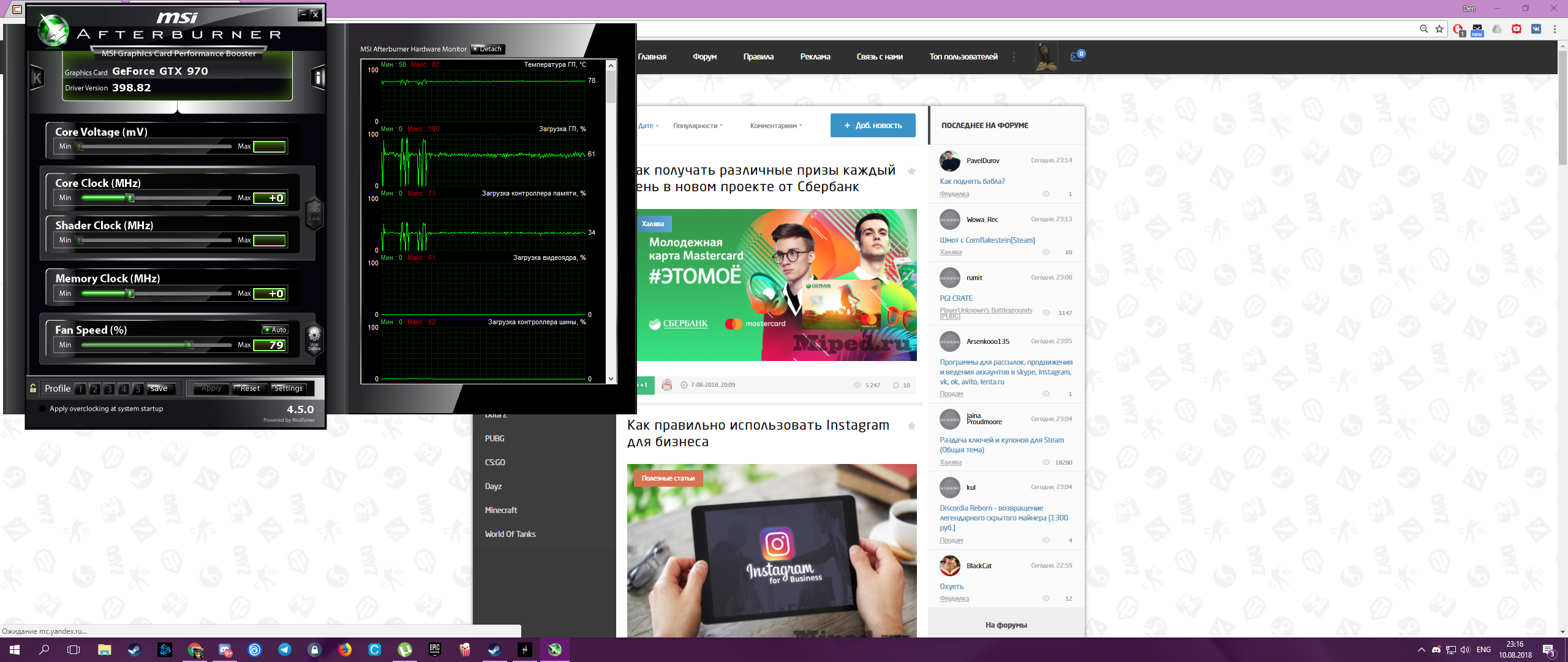Open the Главная site menu item
This screenshot has height=662, width=1568.
652,56
